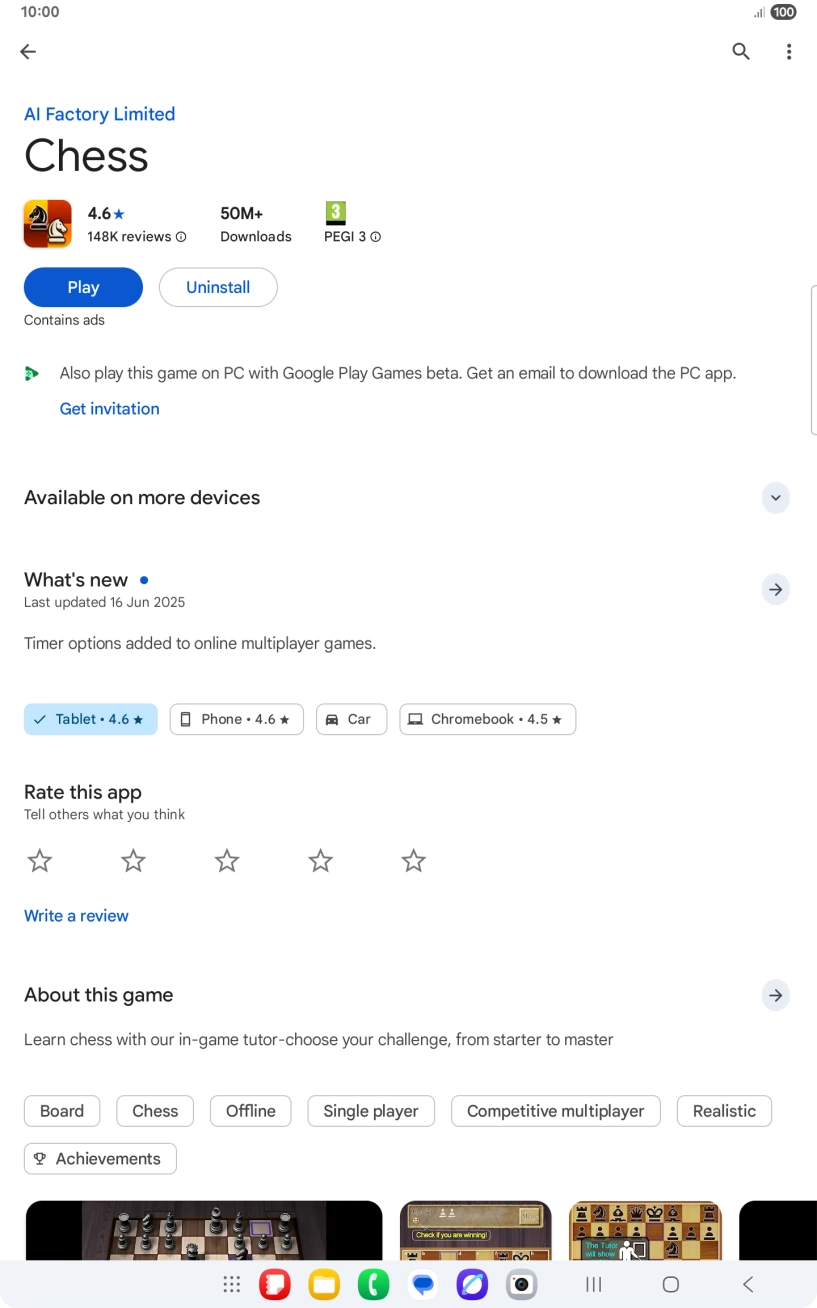Screen dimensions: 817x1308
Task: Click the Get invitation link
Action: pos(110,409)
